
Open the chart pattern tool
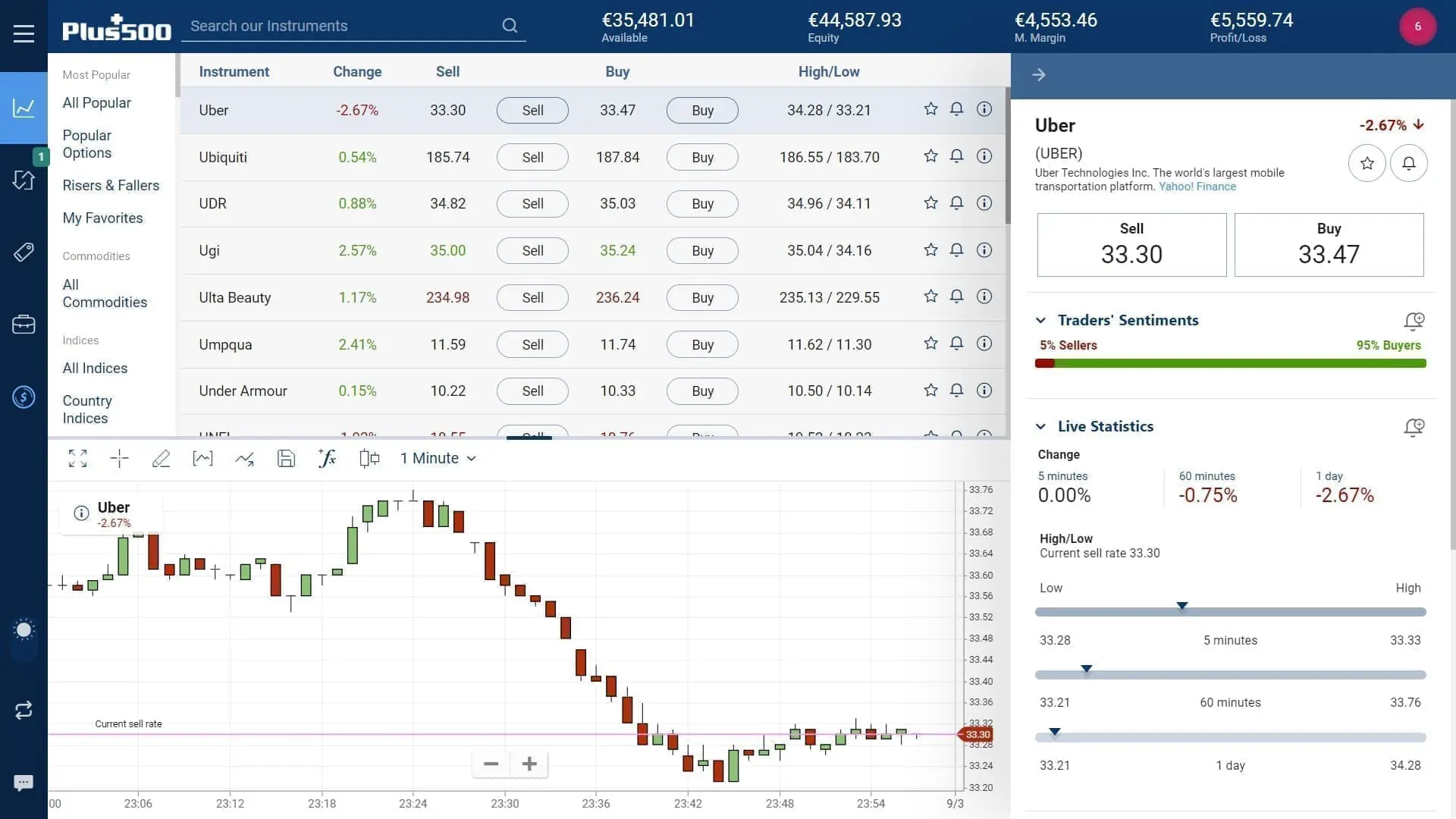[x=202, y=458]
